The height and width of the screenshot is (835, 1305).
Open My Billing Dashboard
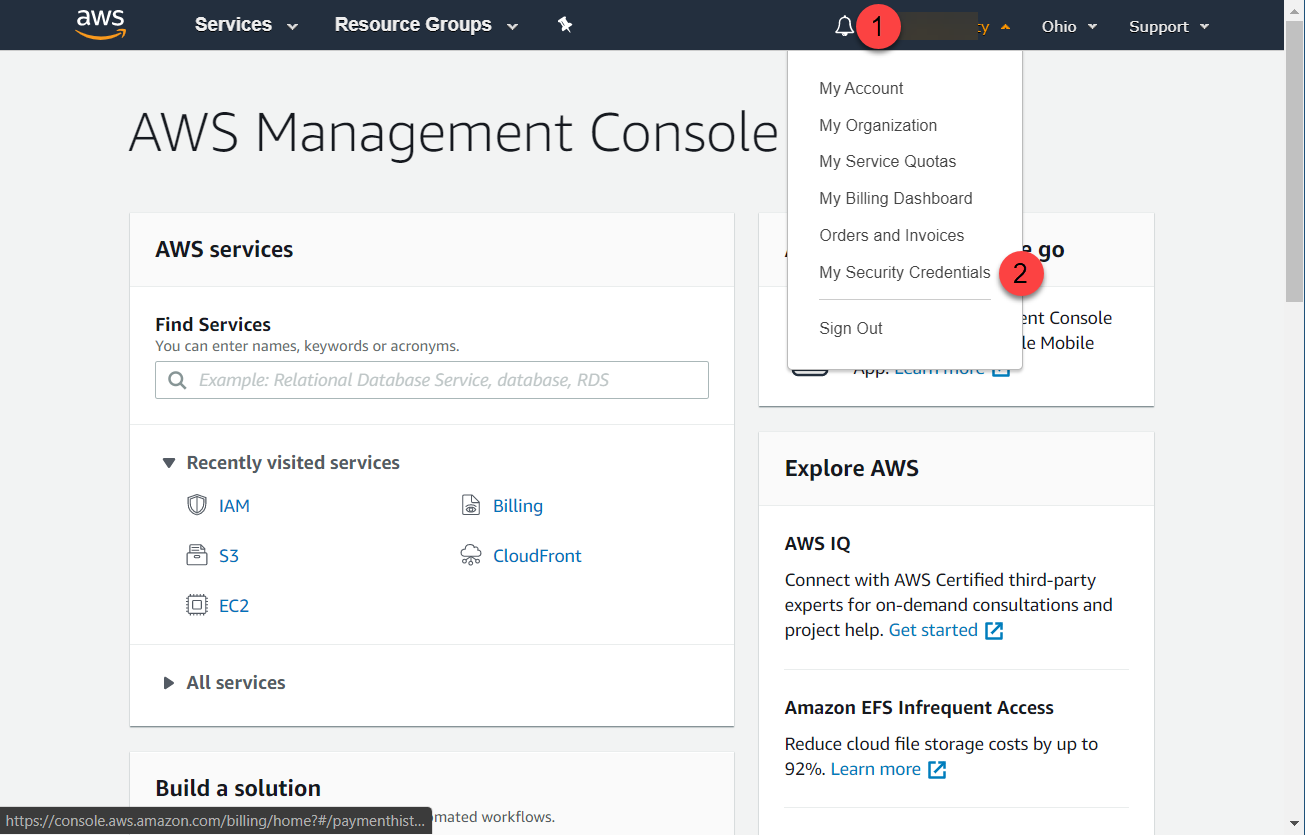click(895, 198)
